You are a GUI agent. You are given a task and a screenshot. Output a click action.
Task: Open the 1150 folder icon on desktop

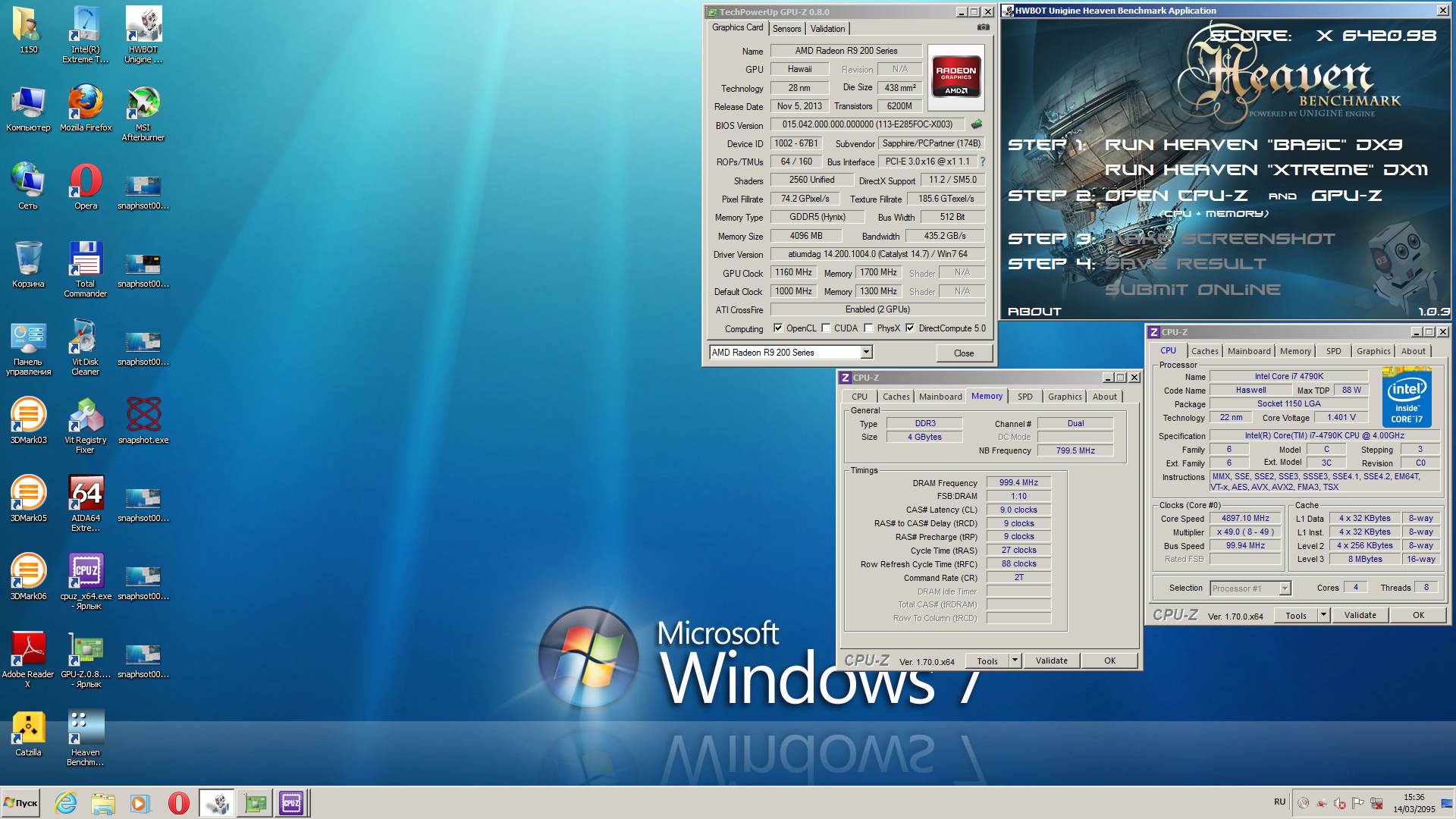click(x=28, y=30)
